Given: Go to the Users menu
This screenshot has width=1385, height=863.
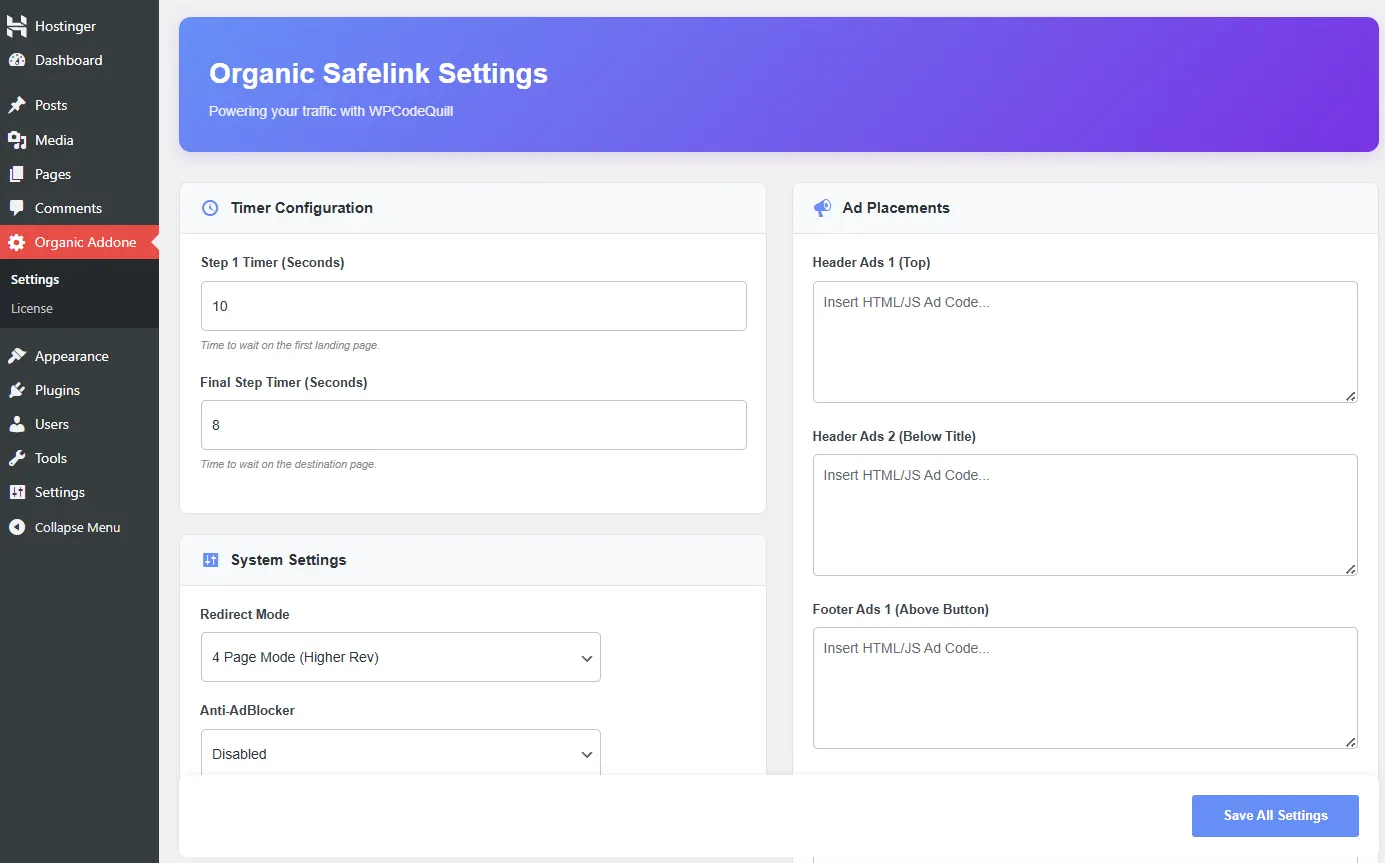Looking at the screenshot, I should (x=52, y=424).
